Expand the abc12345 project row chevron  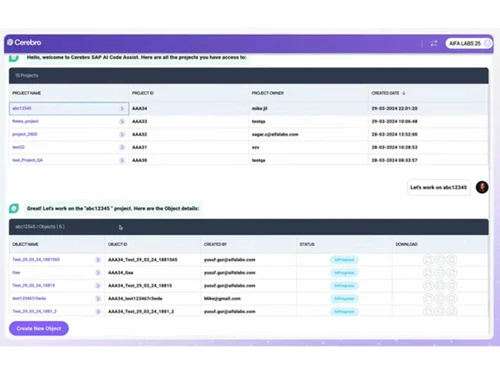click(x=122, y=108)
